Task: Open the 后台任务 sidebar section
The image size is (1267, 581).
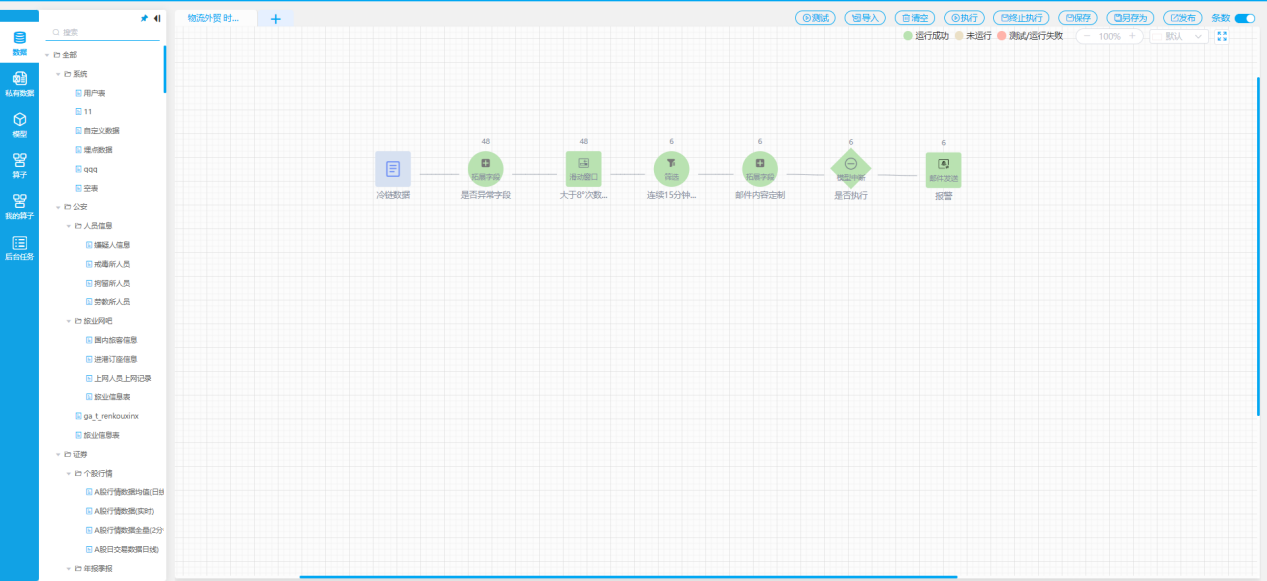Action: [x=19, y=248]
